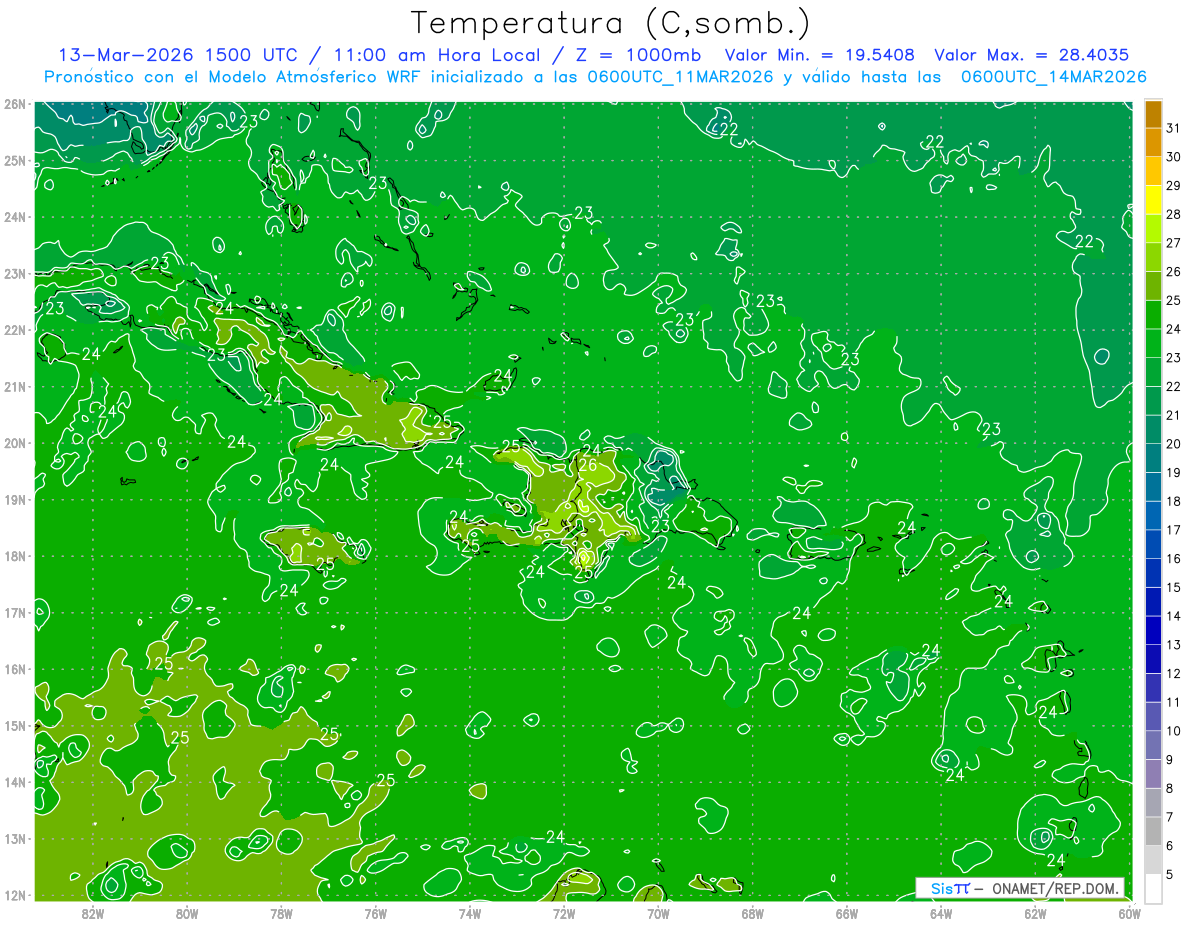Viewport: 1200px width, 927px height.
Task: Click the color scale label "10"
Action: pyautogui.click(x=1174, y=731)
